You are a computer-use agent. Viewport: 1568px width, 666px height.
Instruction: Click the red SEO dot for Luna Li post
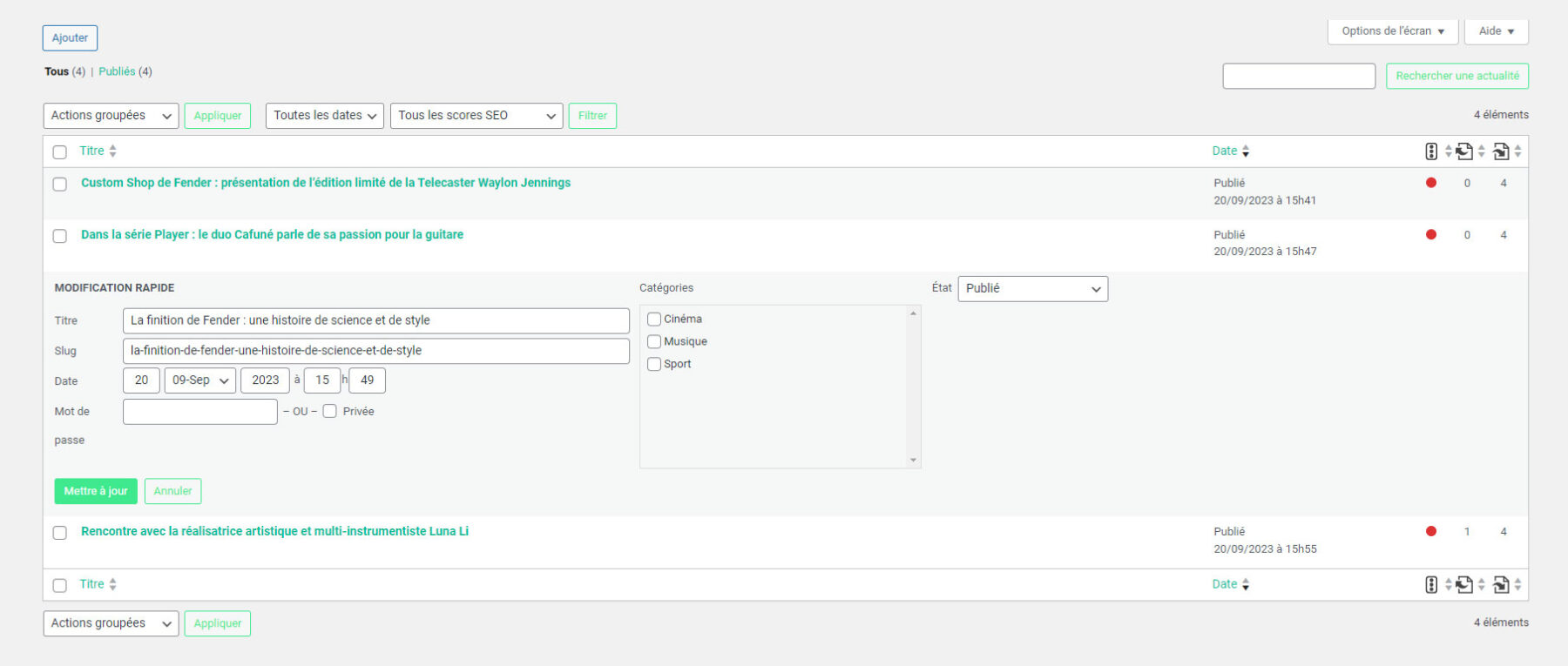point(1430,531)
